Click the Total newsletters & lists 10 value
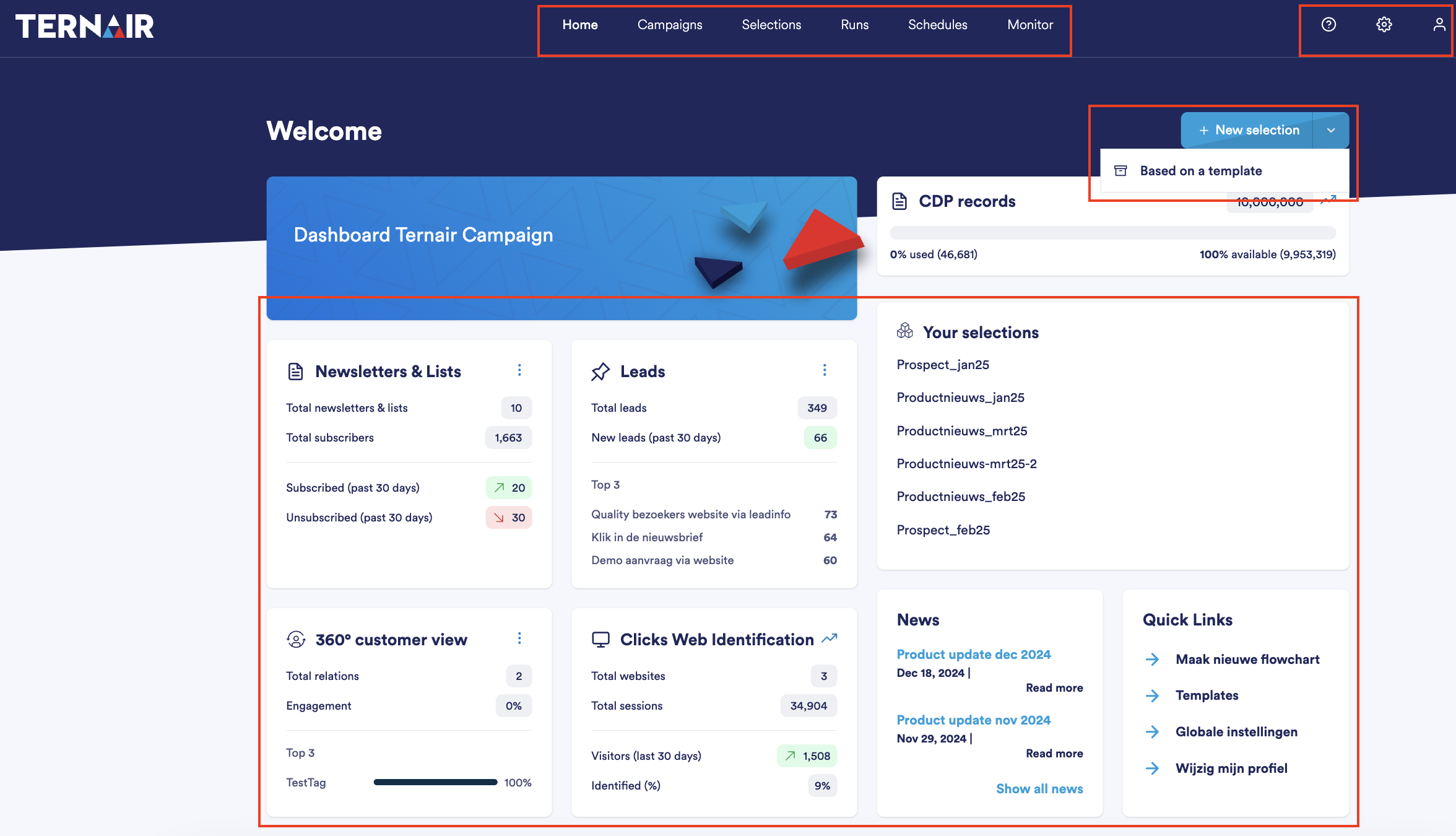The height and width of the screenshot is (836, 1456). tap(516, 408)
